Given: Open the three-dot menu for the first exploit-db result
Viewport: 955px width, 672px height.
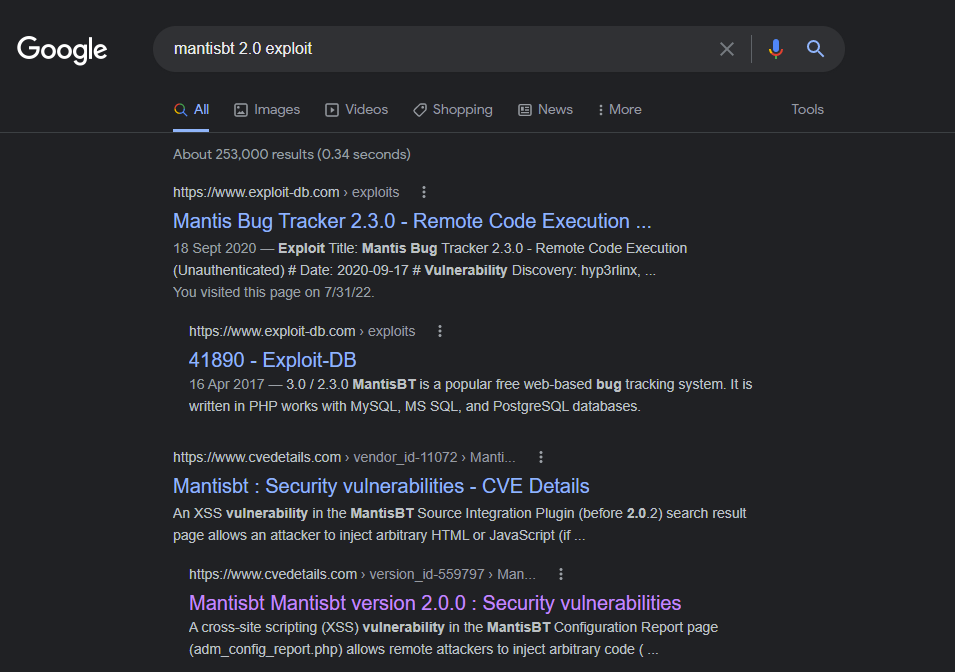Looking at the screenshot, I should pos(424,193).
